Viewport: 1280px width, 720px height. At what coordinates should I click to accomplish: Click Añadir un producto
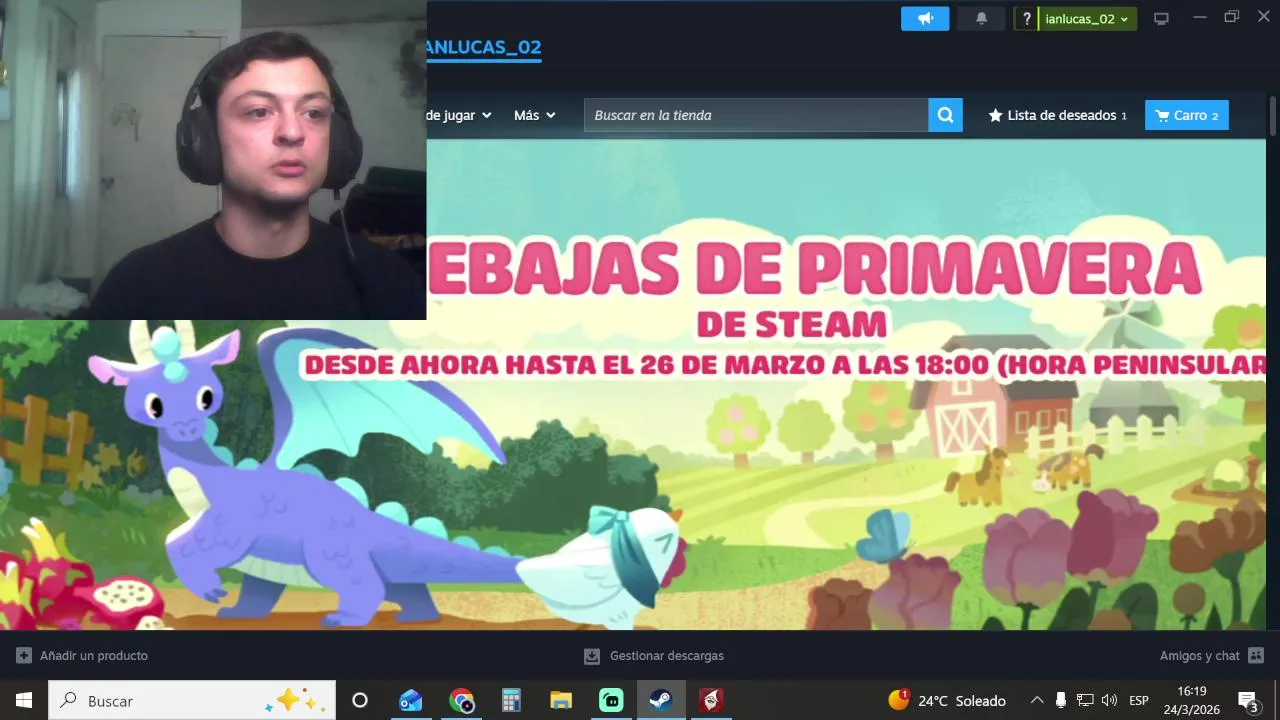coord(94,656)
